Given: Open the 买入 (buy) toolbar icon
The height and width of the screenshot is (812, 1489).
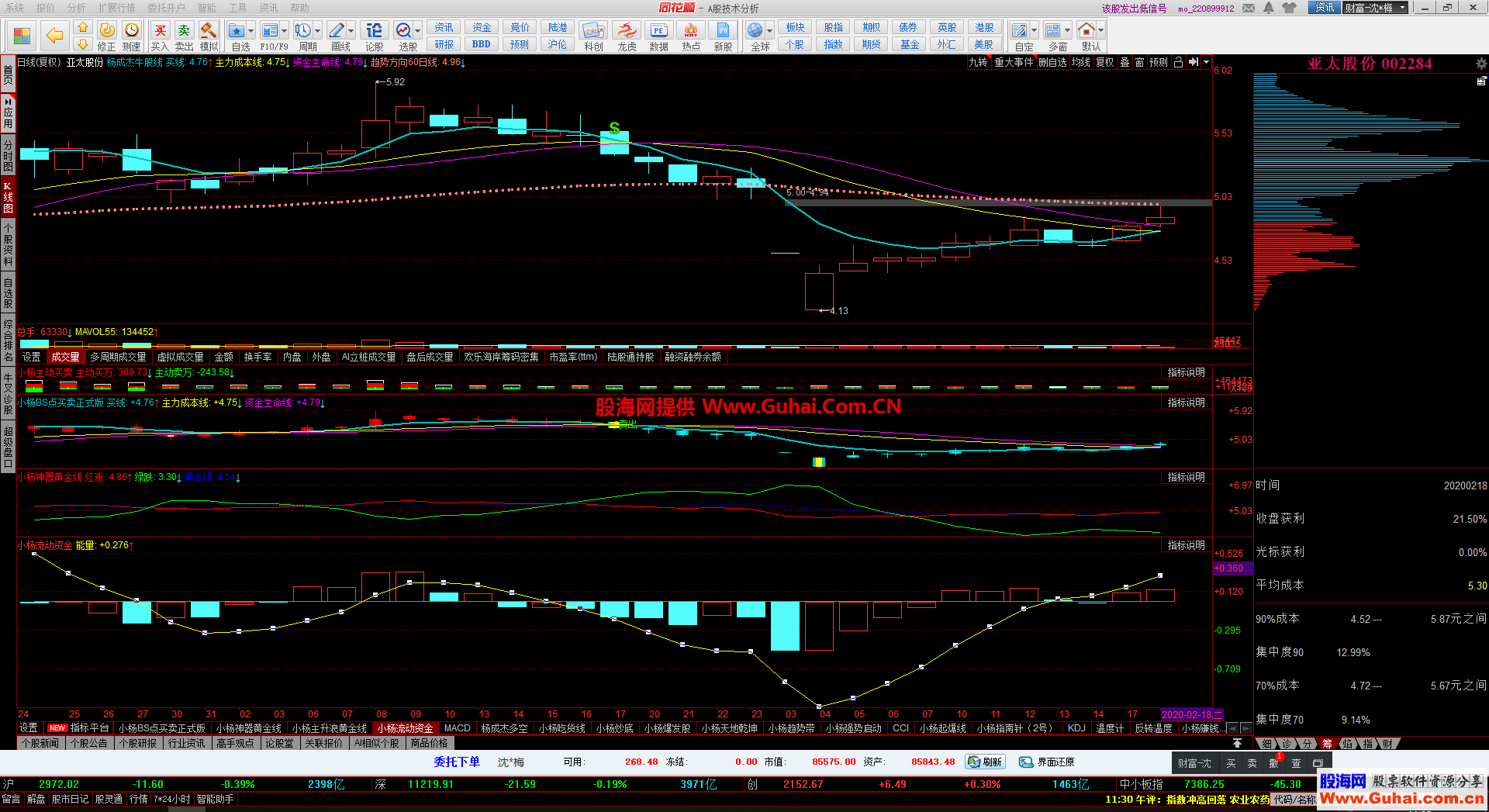Looking at the screenshot, I should pyautogui.click(x=160, y=32).
